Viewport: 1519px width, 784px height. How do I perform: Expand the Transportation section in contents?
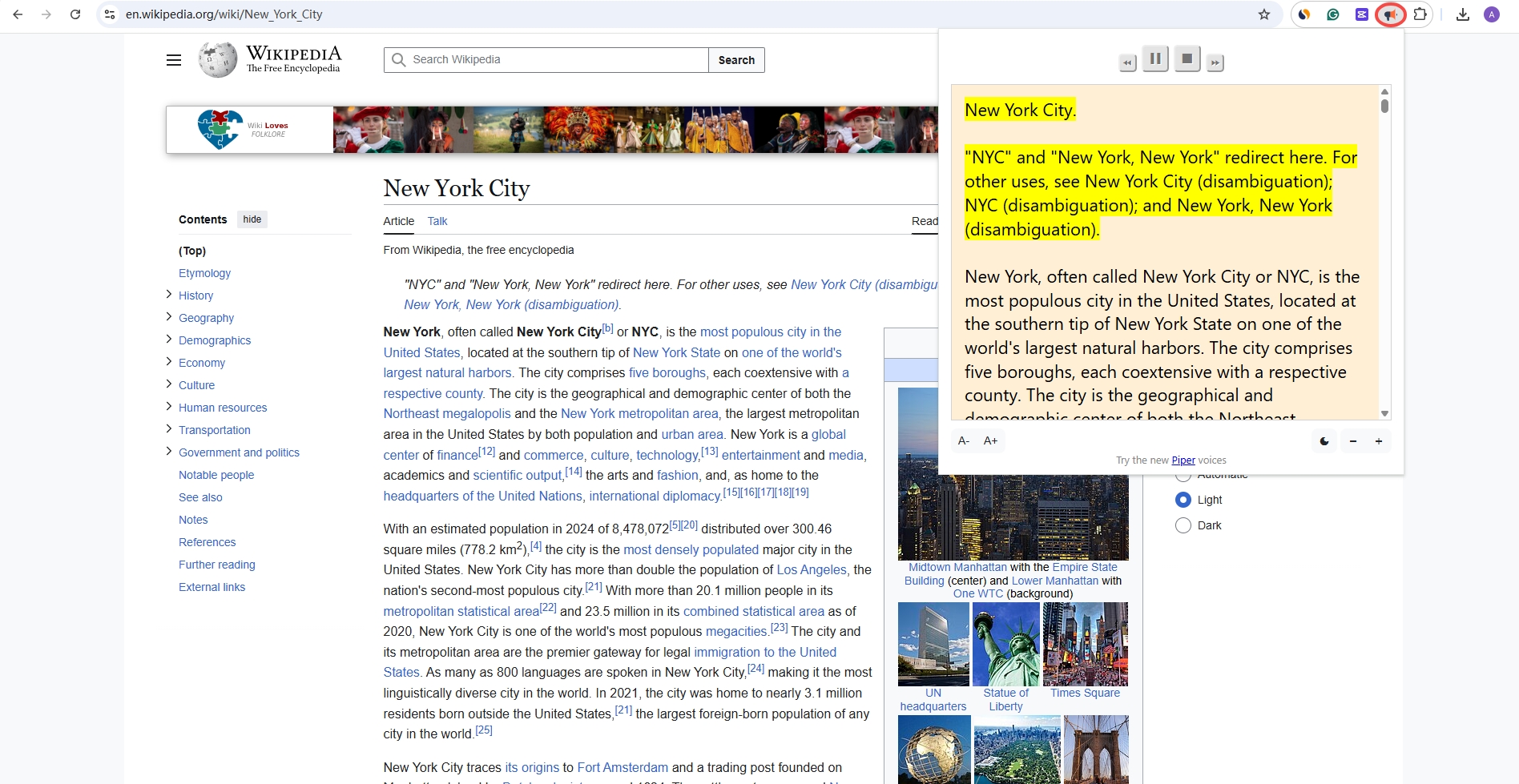[169, 429]
